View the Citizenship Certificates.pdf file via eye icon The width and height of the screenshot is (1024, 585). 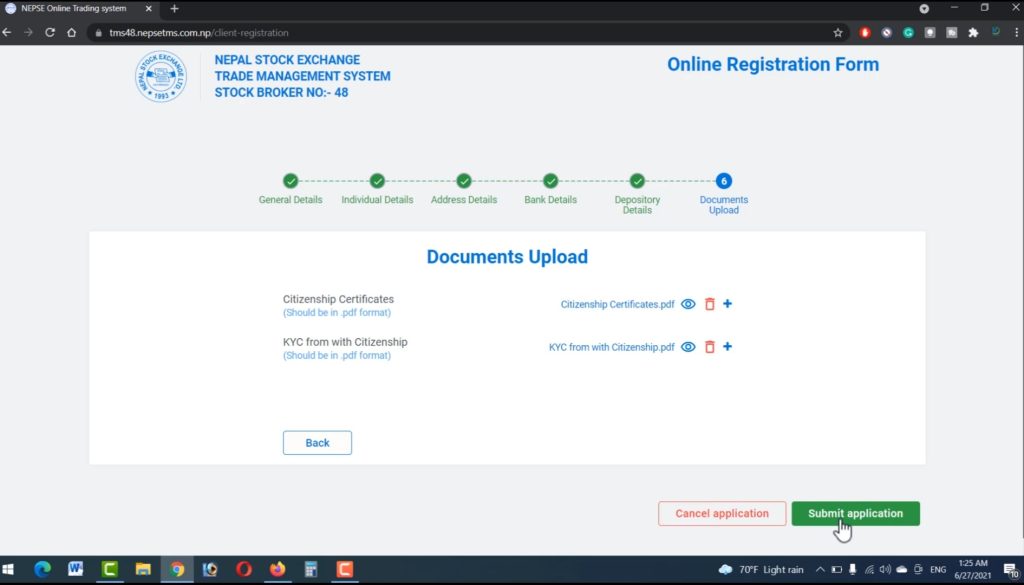[x=688, y=304]
